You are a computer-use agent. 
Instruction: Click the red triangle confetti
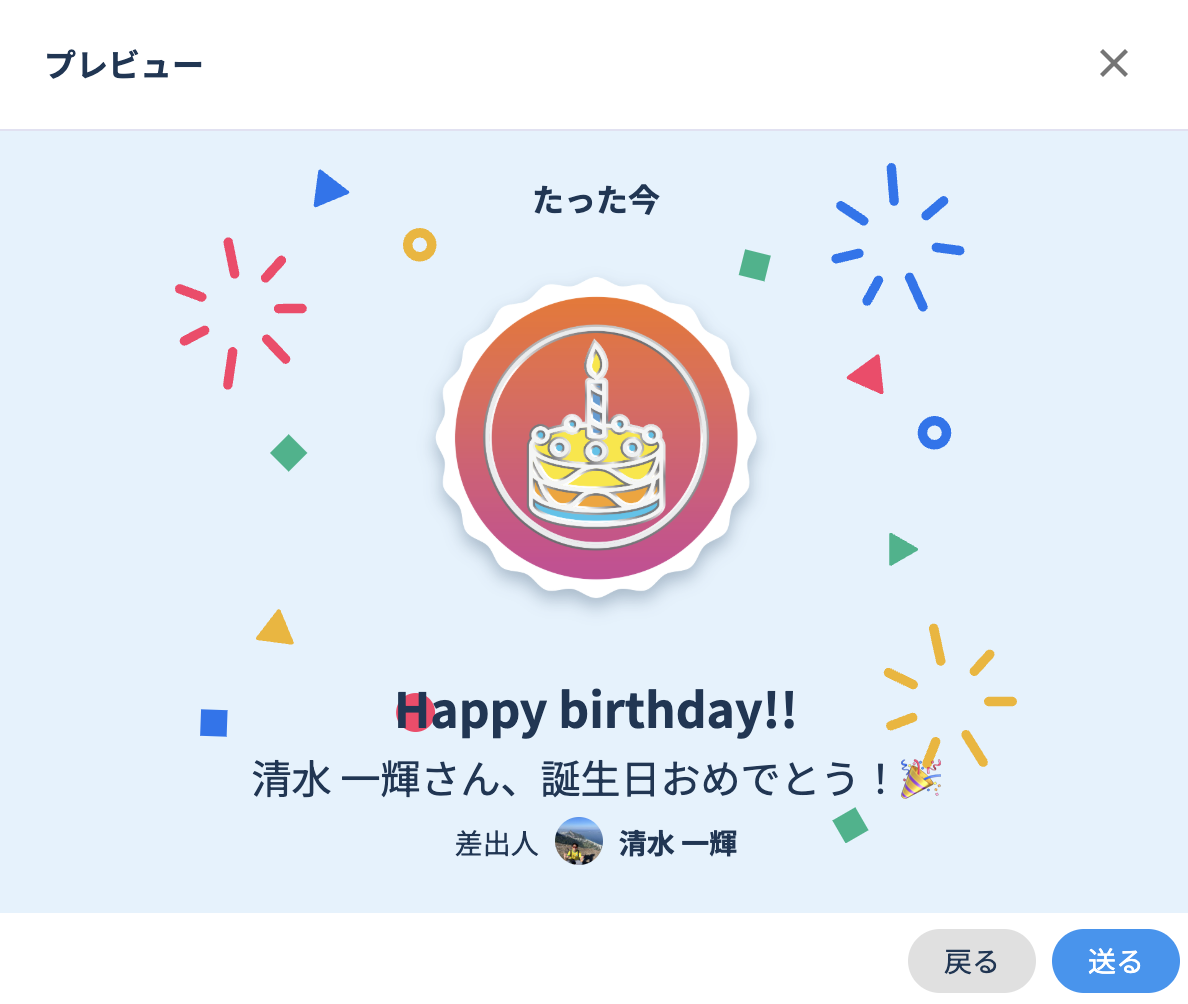tap(868, 376)
